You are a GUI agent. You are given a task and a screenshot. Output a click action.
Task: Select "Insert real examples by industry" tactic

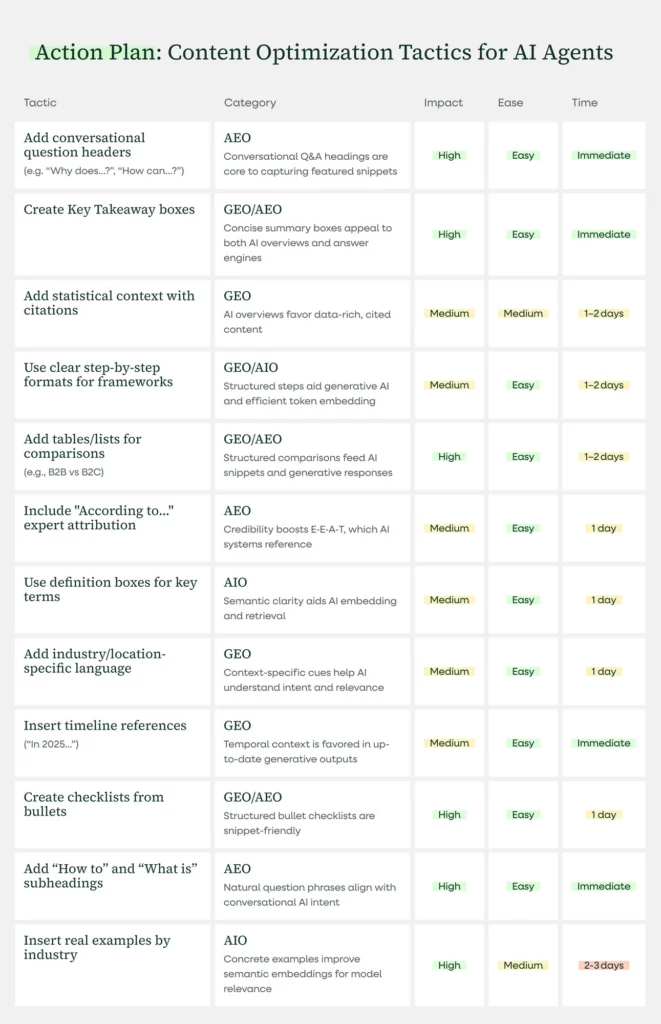[x=97, y=948]
